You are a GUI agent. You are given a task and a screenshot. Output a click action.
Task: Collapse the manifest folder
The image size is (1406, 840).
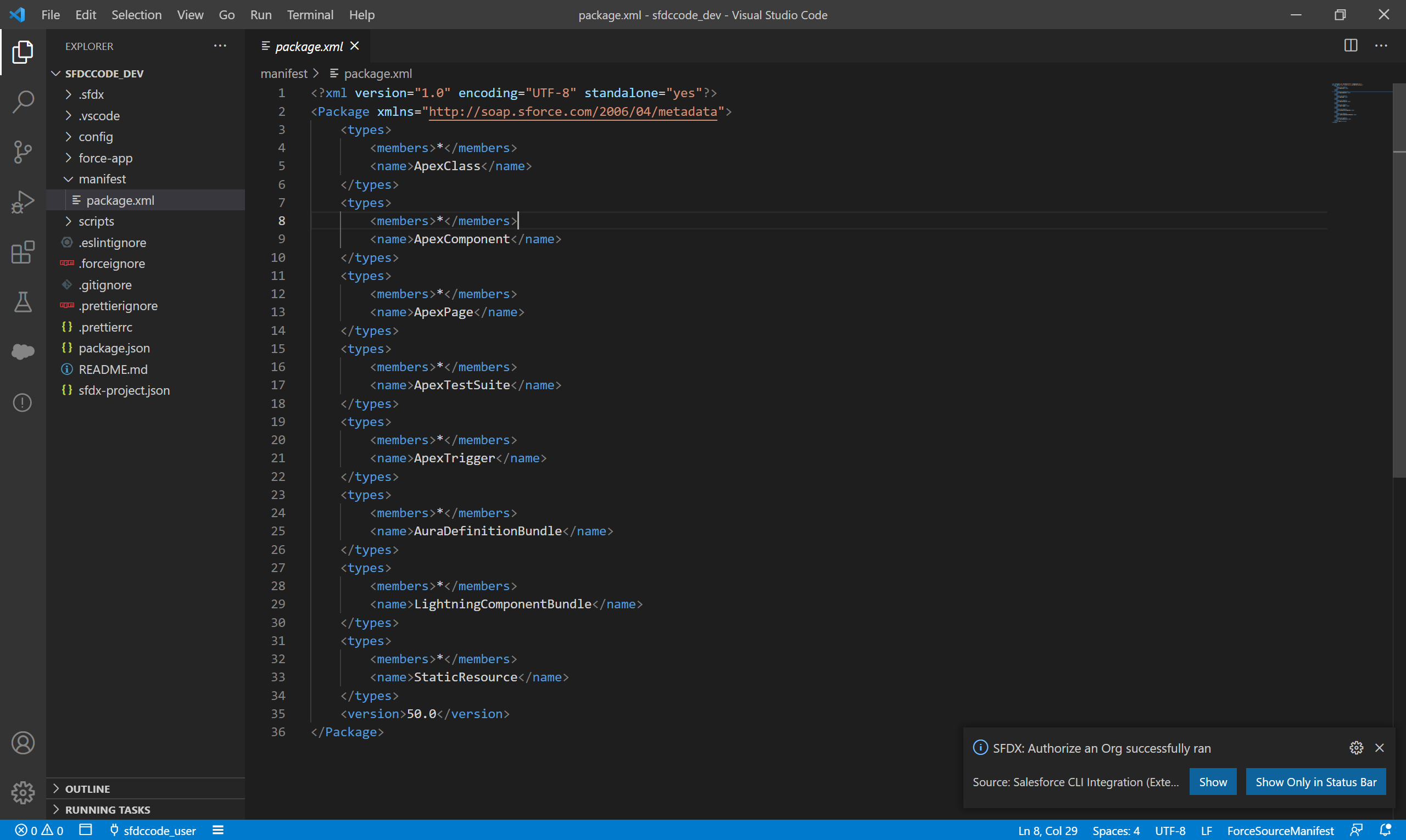[x=102, y=179]
